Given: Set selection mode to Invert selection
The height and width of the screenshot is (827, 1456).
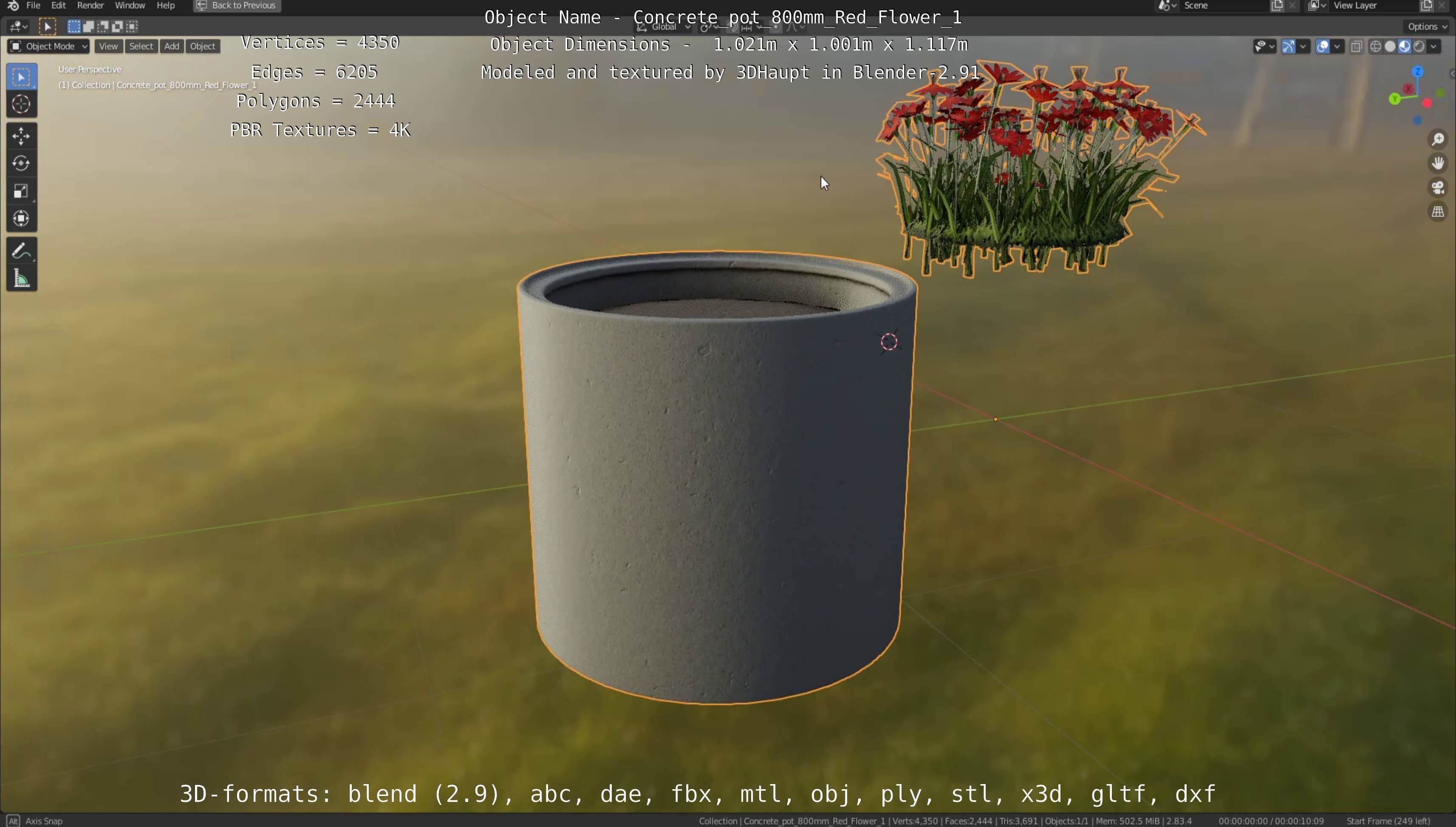Looking at the screenshot, I should [118, 26].
